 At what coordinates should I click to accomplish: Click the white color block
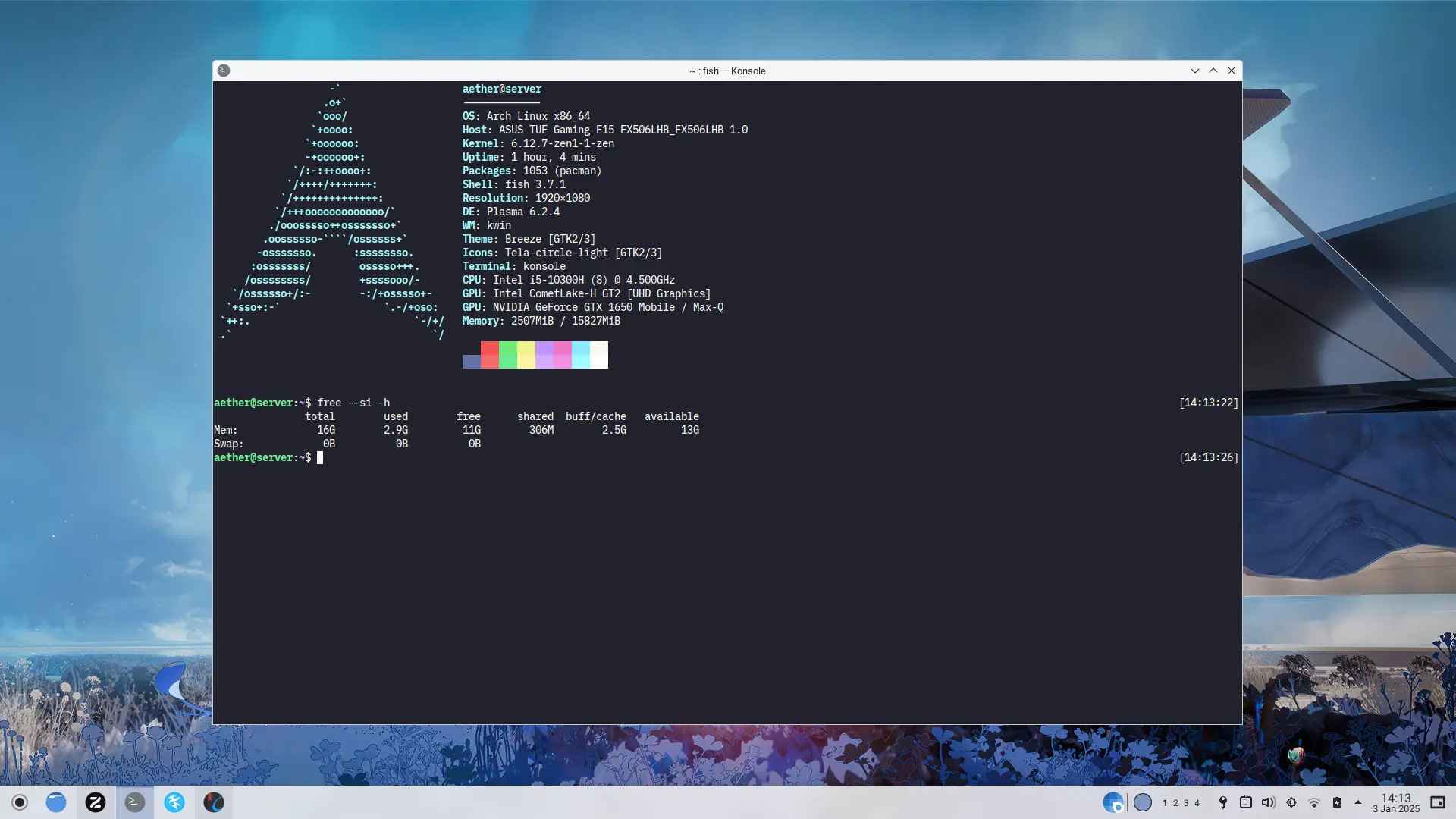(x=599, y=355)
